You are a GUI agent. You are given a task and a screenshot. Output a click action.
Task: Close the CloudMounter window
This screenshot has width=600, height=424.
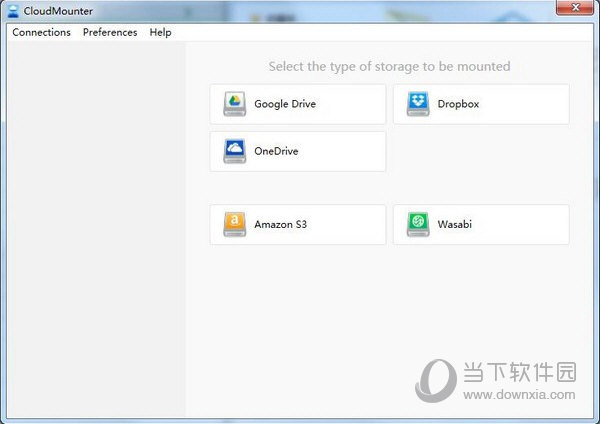575,8
